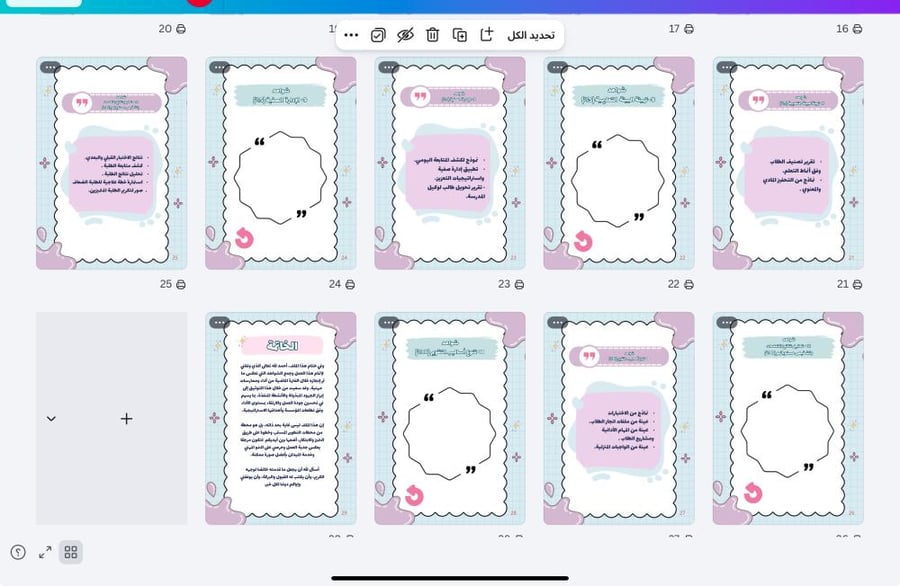Open the three-dot menu on page 22 thumbnail

[557, 67]
